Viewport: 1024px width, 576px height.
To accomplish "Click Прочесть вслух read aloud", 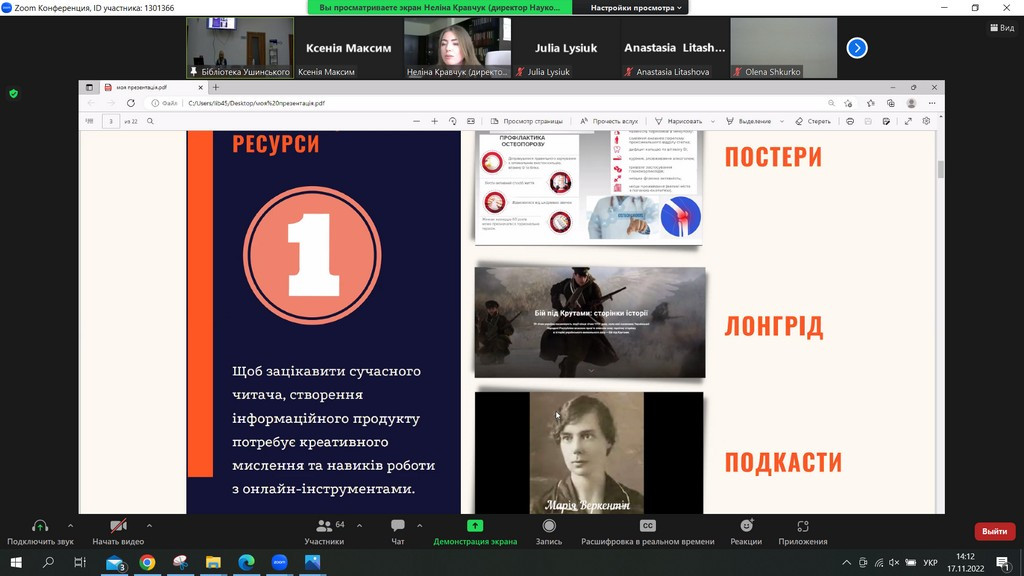I will pos(609,121).
